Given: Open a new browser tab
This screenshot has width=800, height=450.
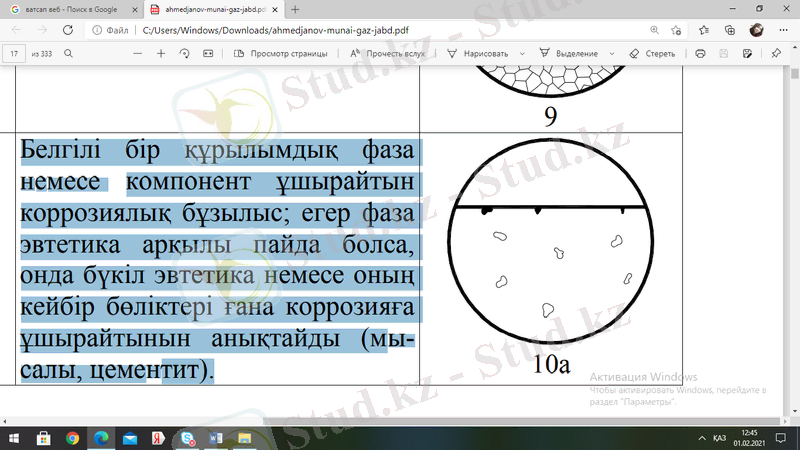Looking at the screenshot, I should pyautogui.click(x=295, y=10).
